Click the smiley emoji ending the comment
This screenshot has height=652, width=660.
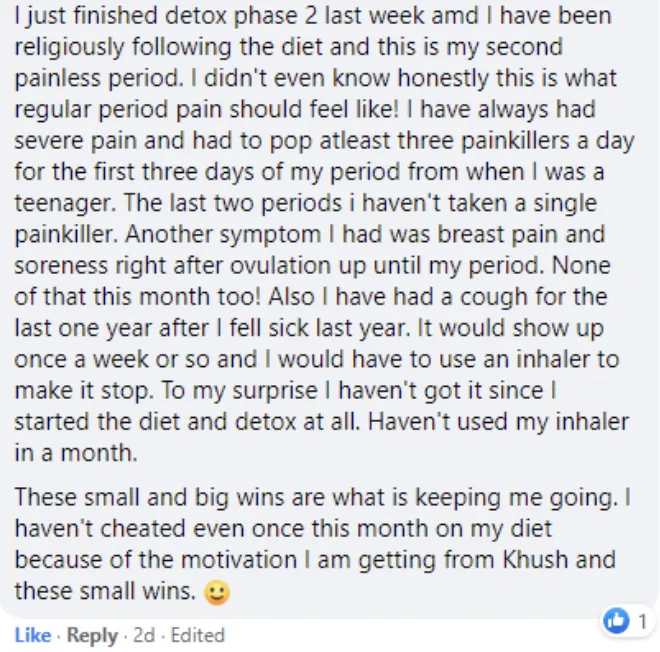[217, 593]
